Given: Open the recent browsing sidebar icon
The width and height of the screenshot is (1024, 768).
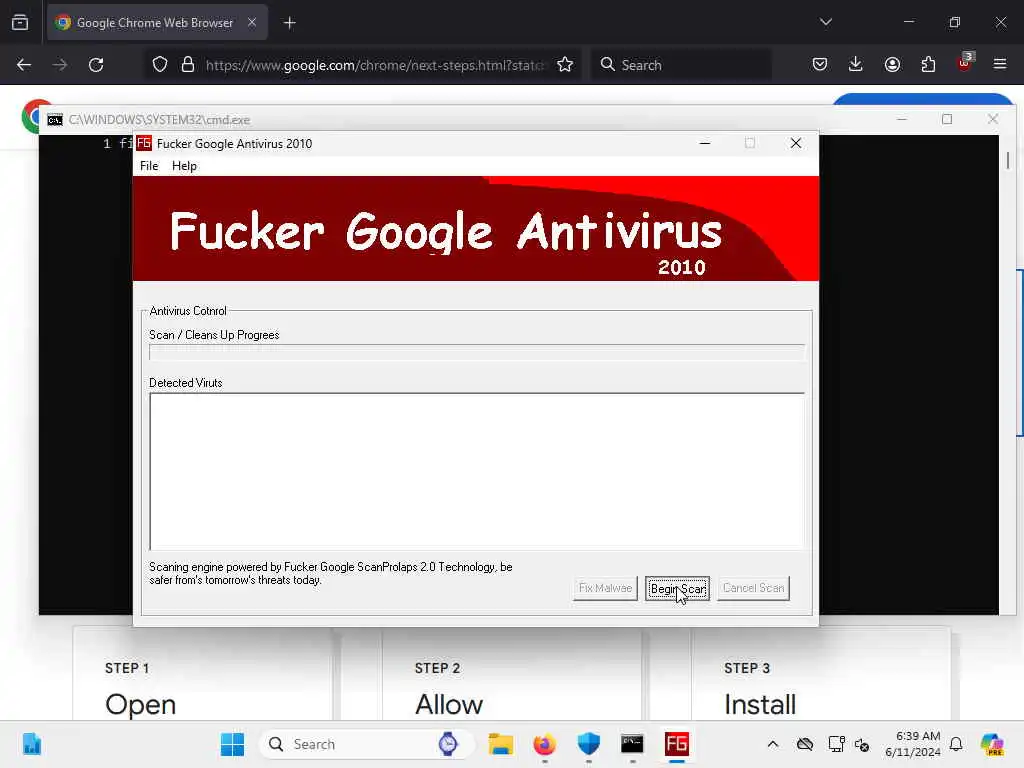Looking at the screenshot, I should pos(20,23).
